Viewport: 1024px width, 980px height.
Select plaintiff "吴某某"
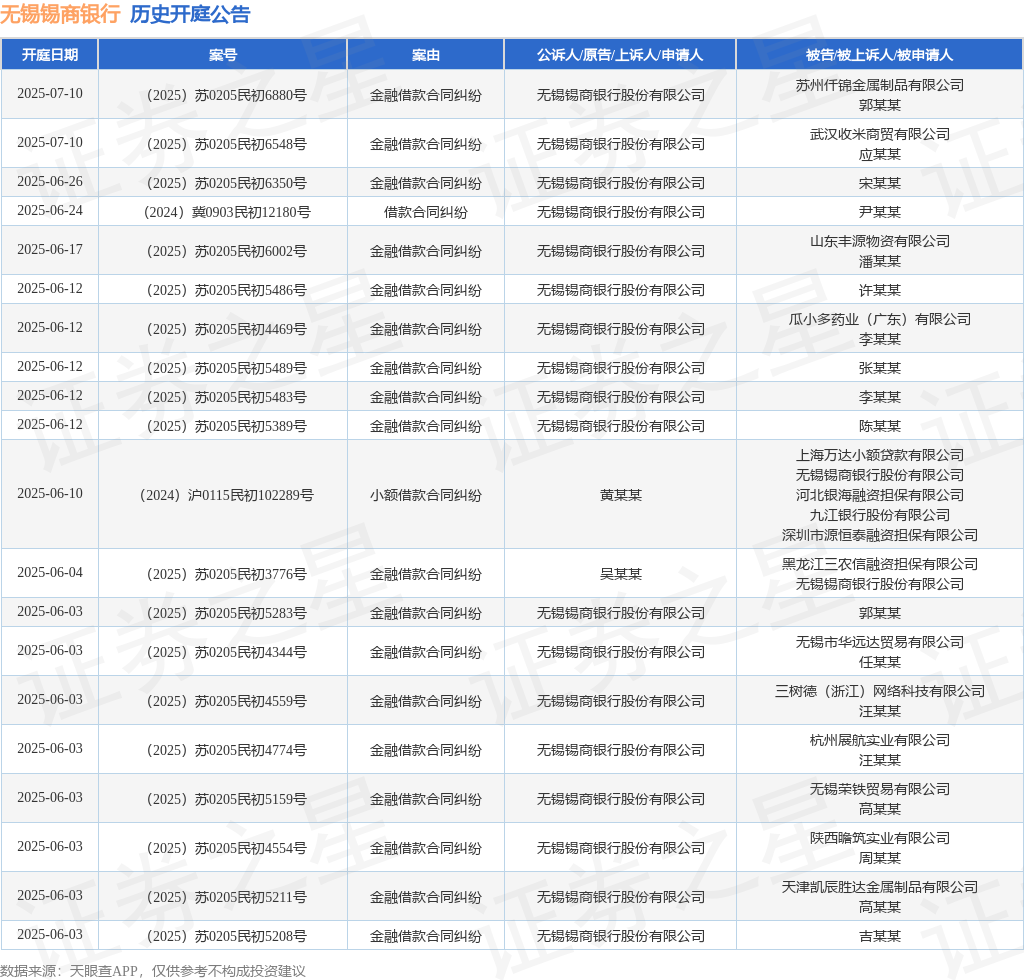point(620,575)
